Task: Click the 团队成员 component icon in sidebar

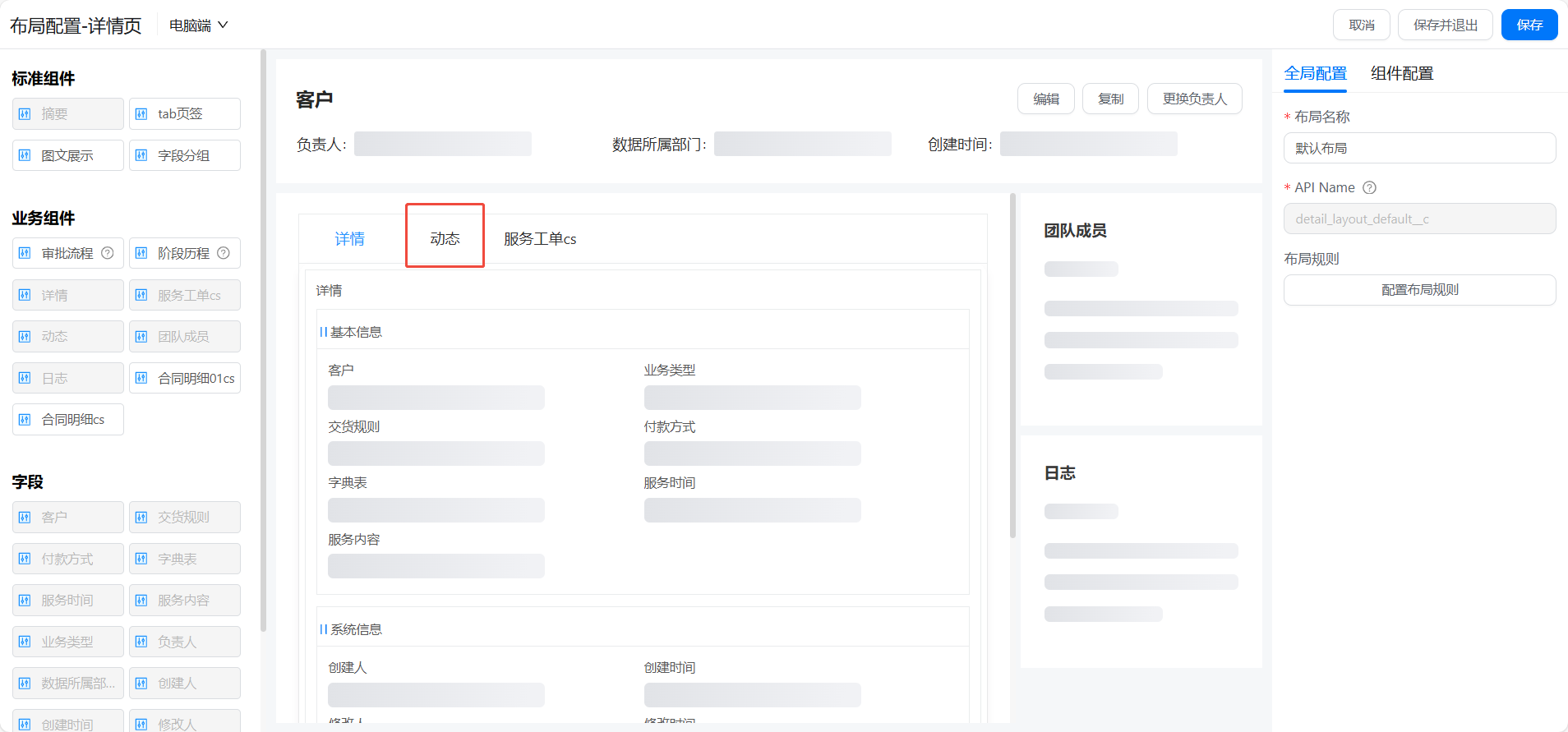Action: pyautogui.click(x=141, y=337)
